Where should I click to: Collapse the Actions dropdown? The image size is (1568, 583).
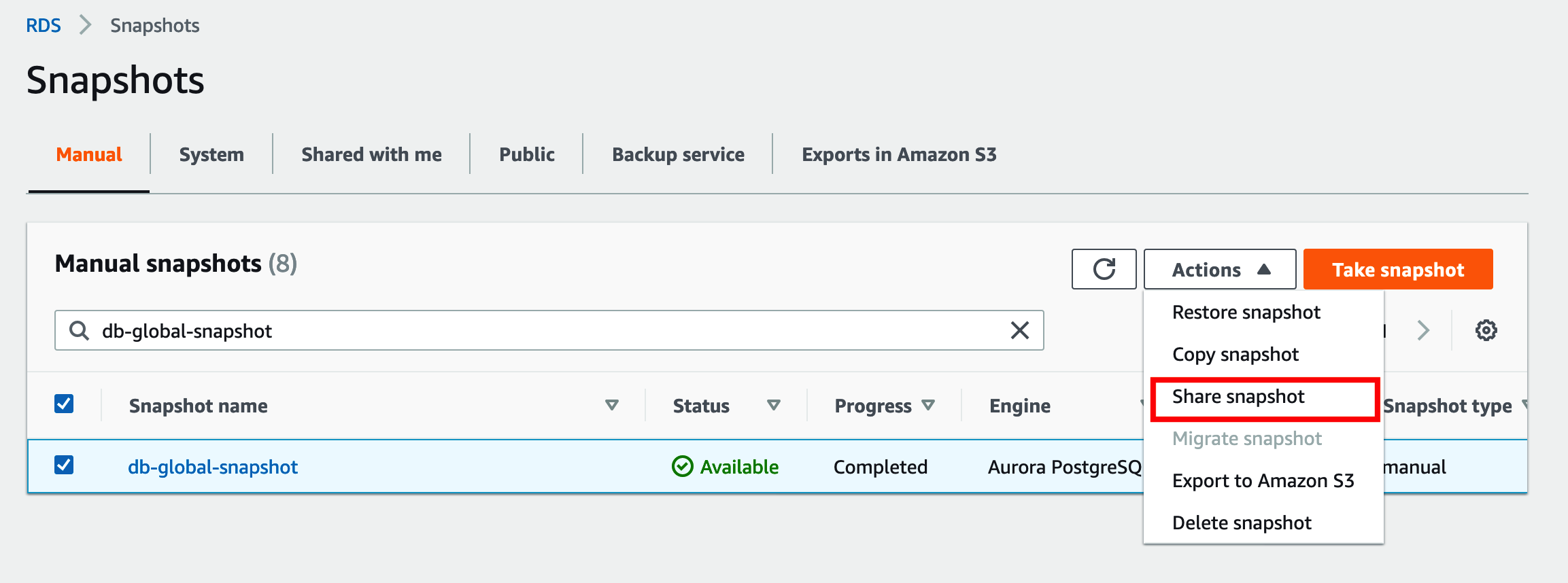pyautogui.click(x=1219, y=270)
